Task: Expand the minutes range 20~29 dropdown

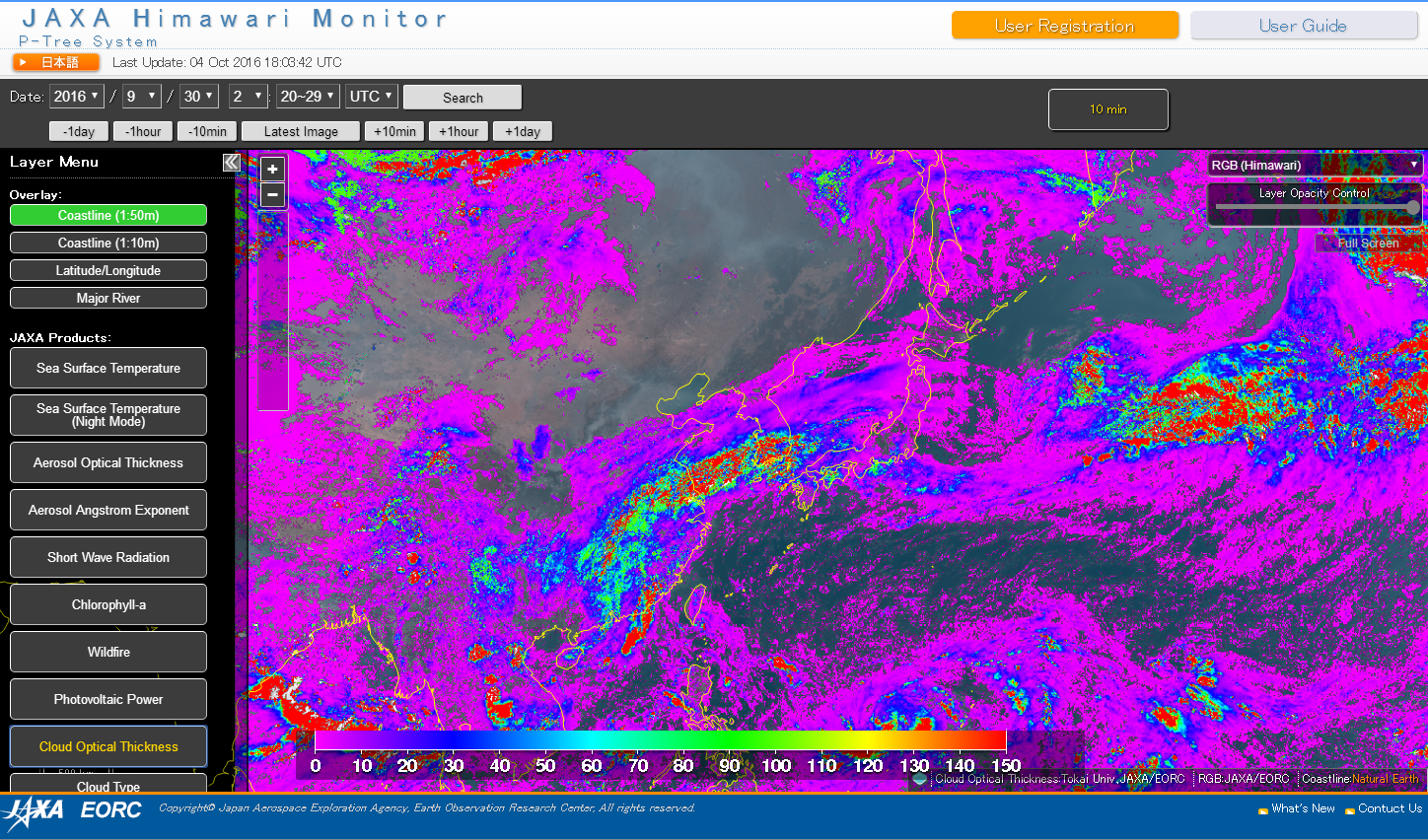Action: coord(308,96)
